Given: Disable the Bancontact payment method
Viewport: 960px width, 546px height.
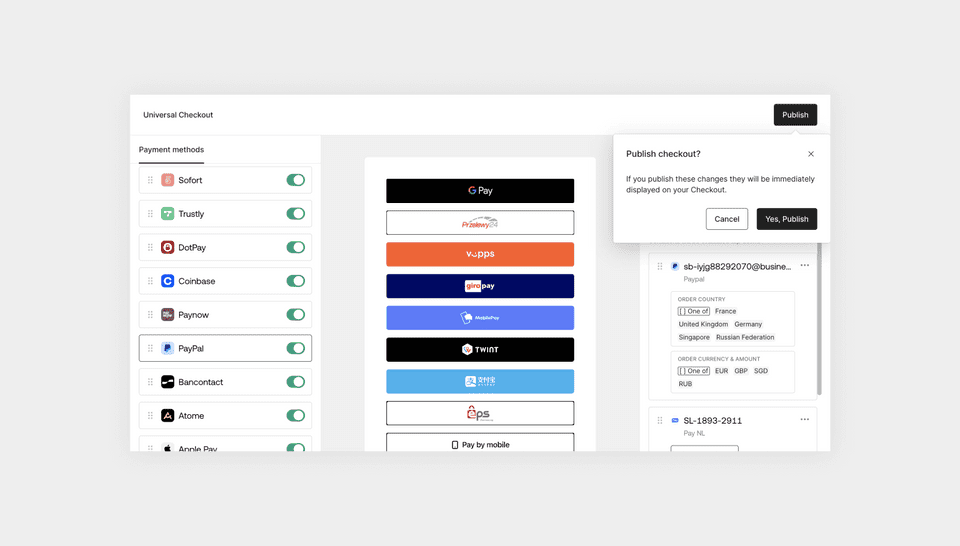Looking at the screenshot, I should pos(296,382).
